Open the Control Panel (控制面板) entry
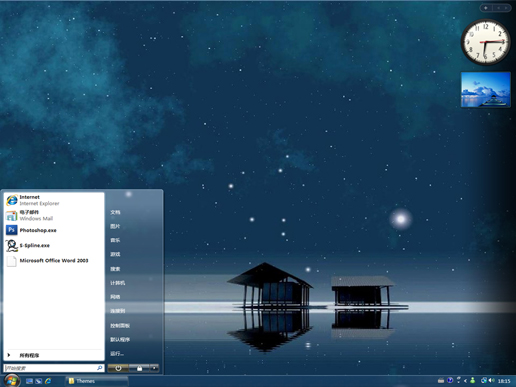The image size is (516, 387). point(120,326)
